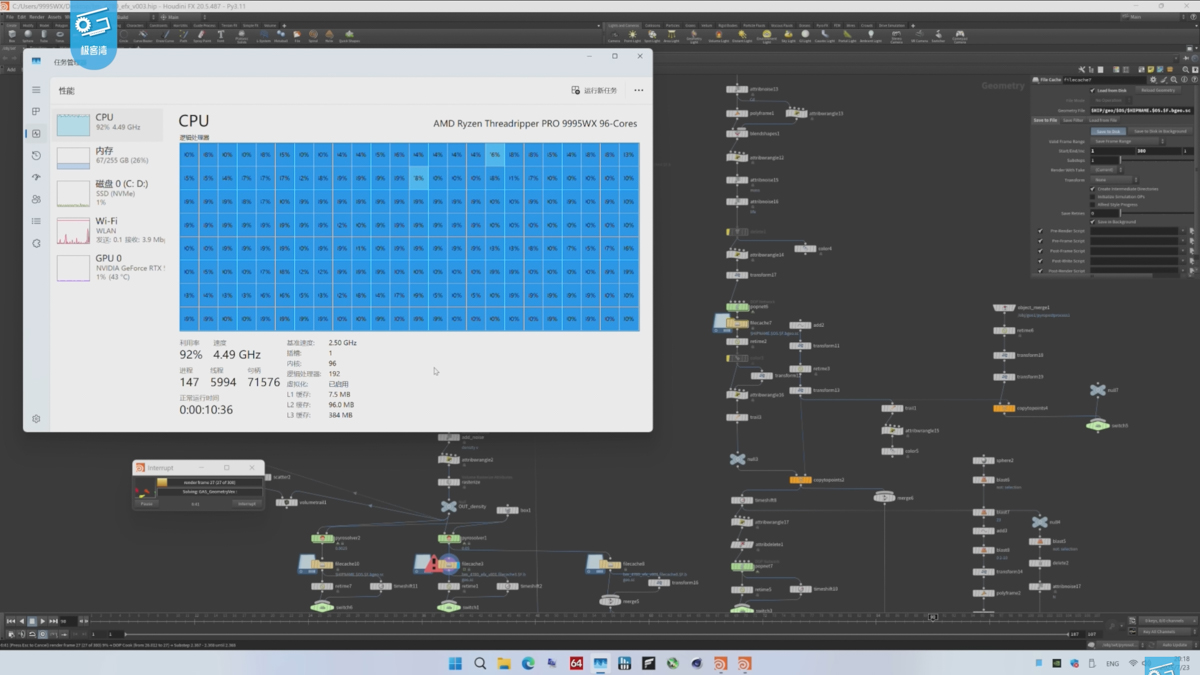Open the Houdini Render menu

[x=36, y=17]
